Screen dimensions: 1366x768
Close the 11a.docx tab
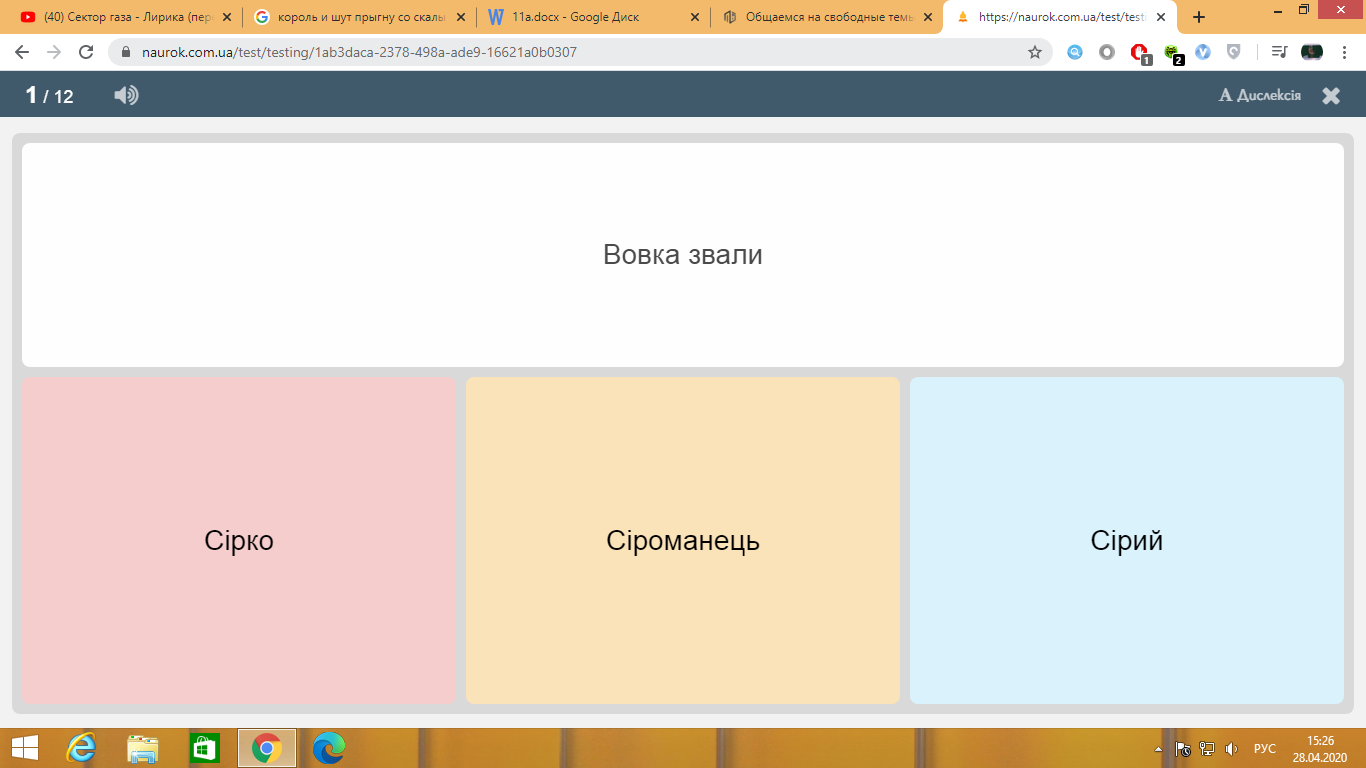(x=695, y=17)
